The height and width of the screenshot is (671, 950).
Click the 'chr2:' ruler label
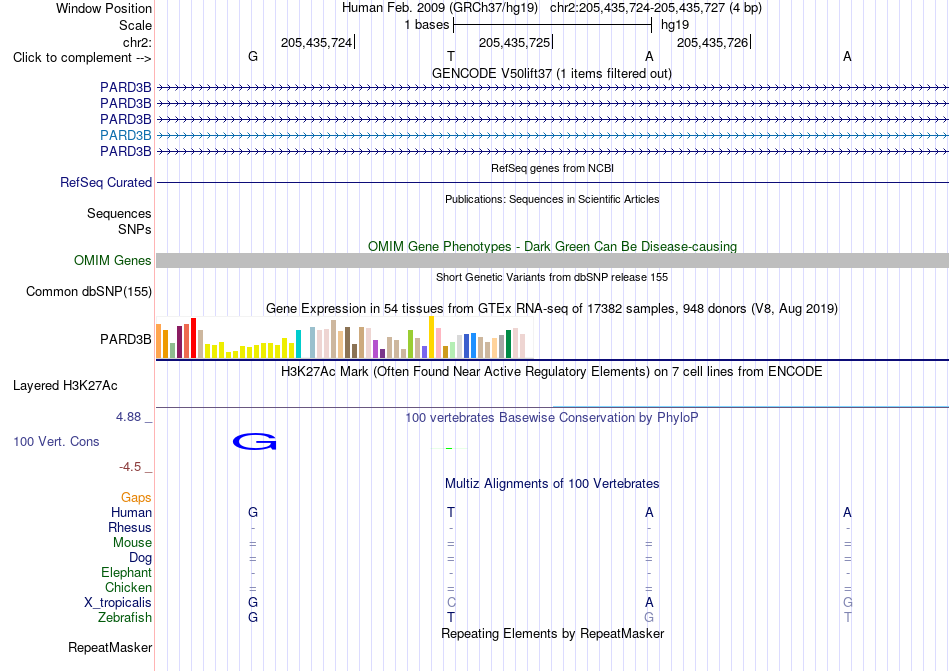(137, 42)
